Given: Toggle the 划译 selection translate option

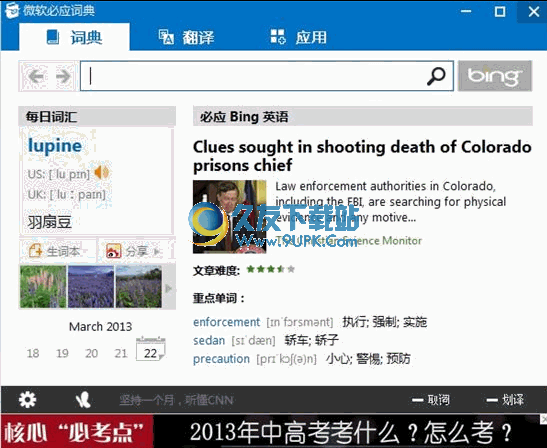Looking at the screenshot, I should click(505, 400).
